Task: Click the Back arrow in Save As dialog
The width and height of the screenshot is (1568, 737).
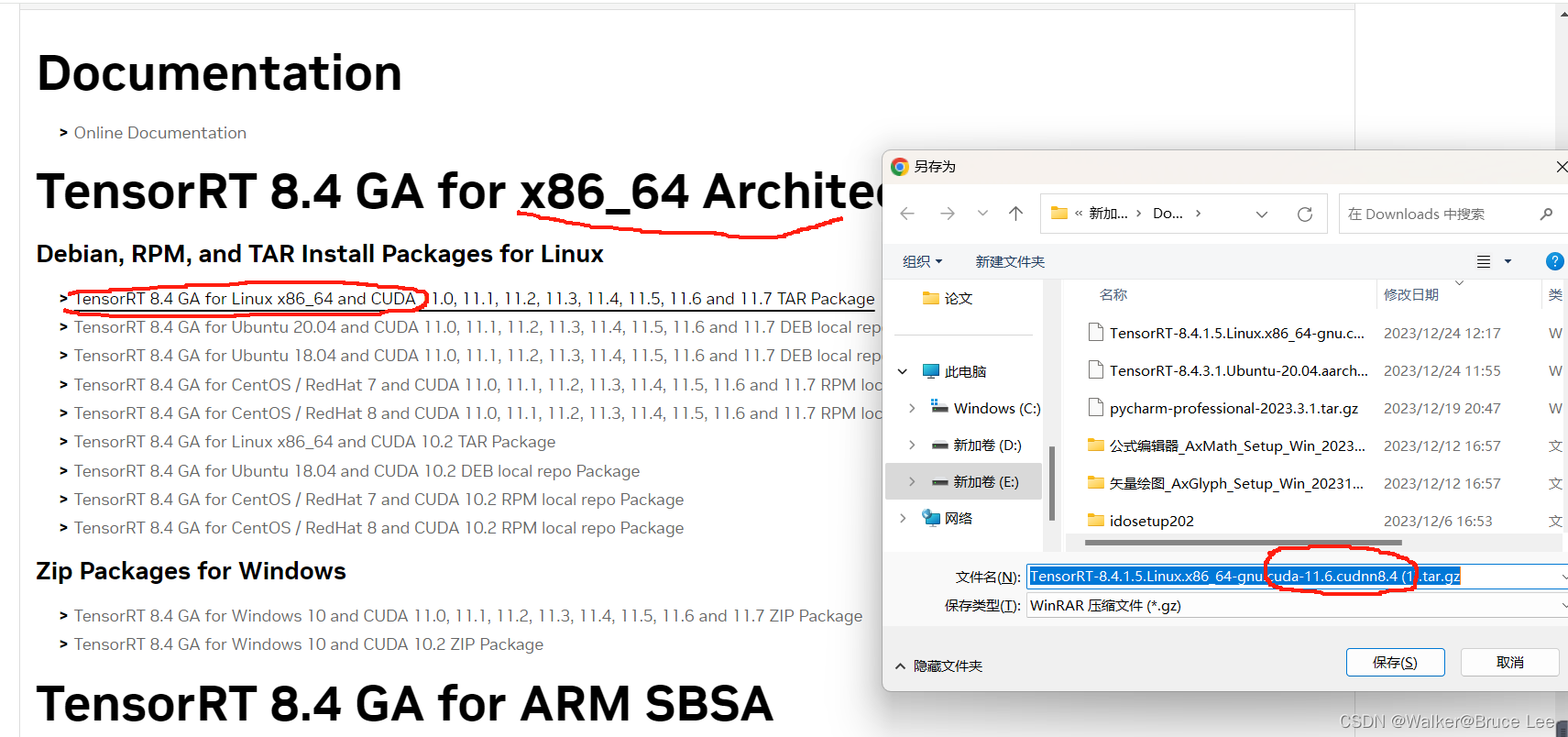Action: 907,214
